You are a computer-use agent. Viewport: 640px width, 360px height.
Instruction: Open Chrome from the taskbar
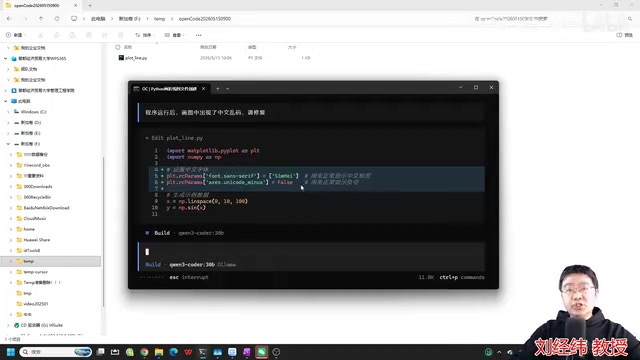point(144,352)
